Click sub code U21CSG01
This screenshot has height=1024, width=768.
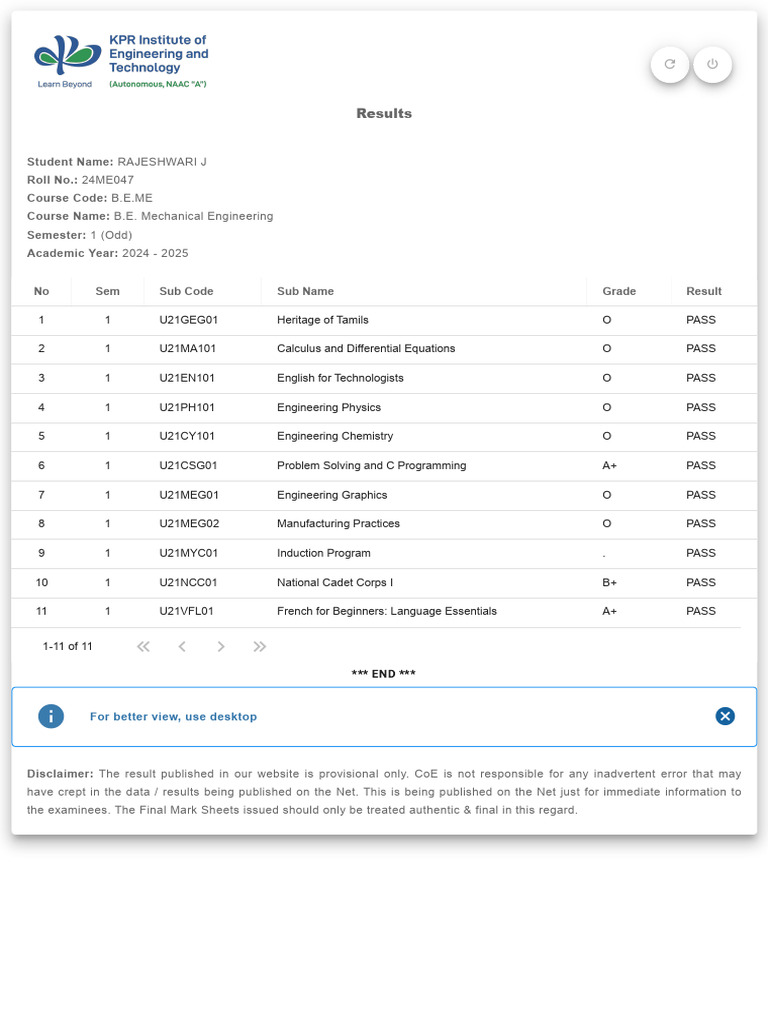coord(188,466)
